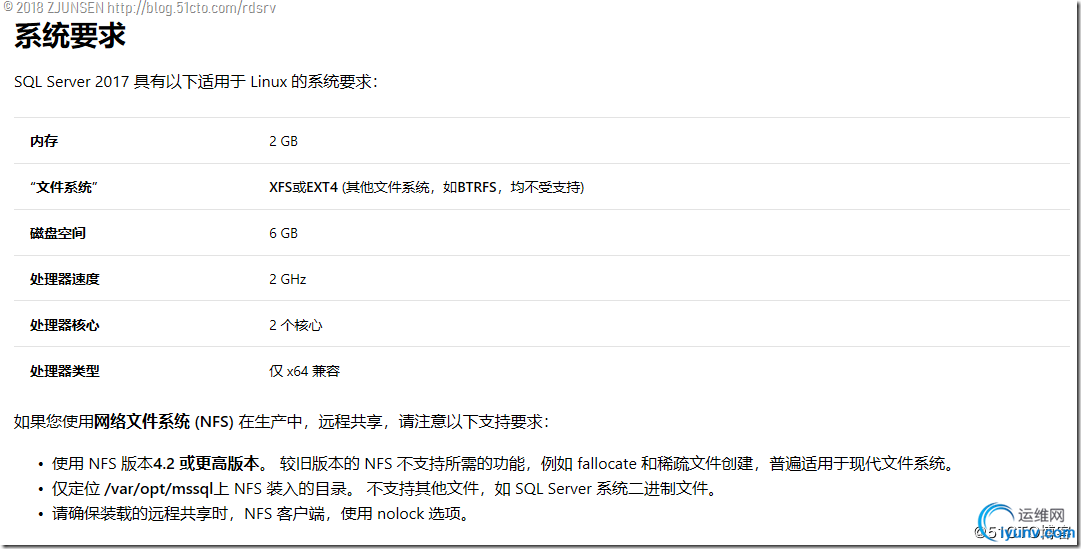Viewport: 1081px width, 549px height.
Task: Click the 内存 row label
Action: click(44, 141)
